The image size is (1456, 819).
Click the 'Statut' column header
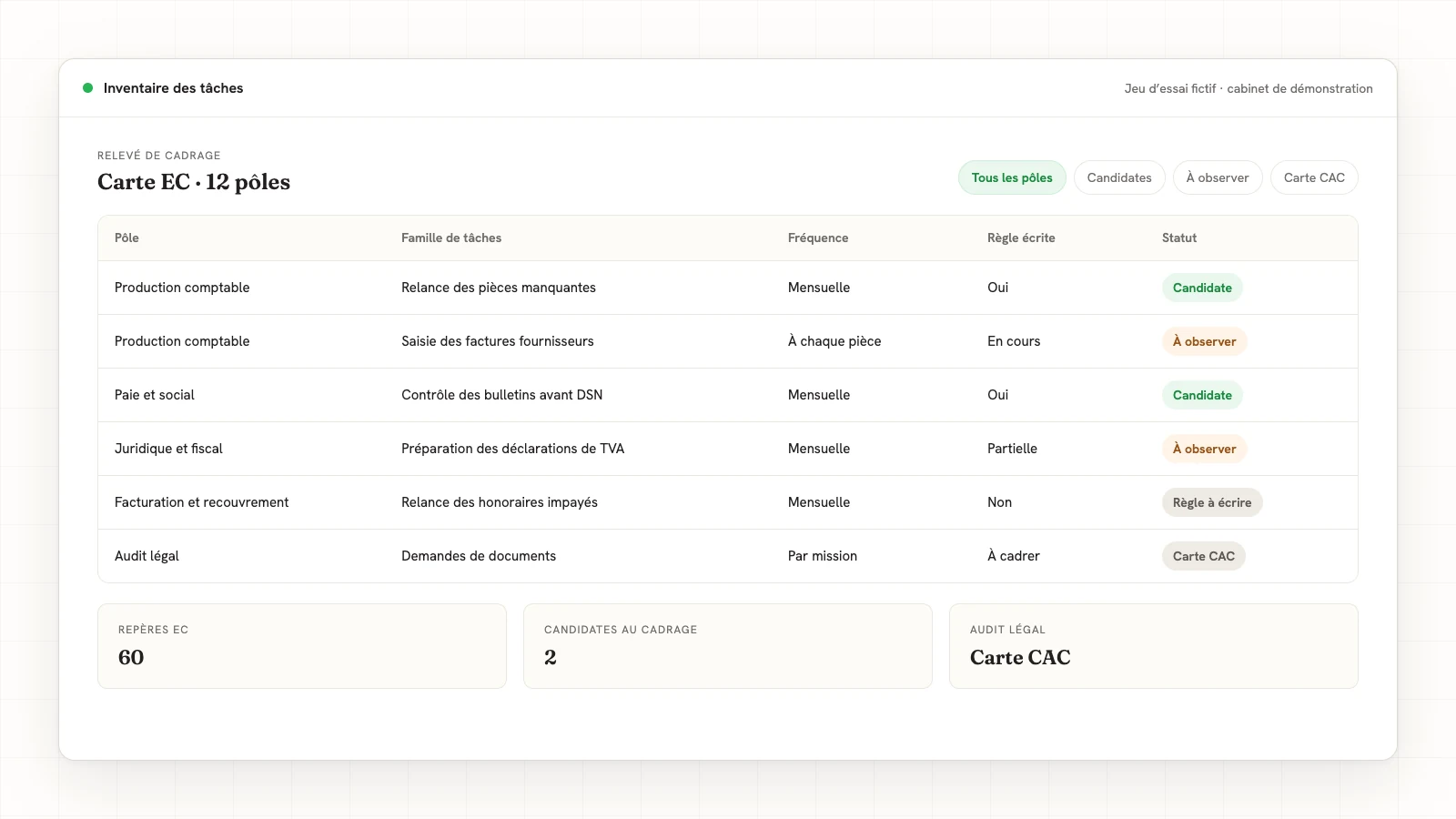pyautogui.click(x=1179, y=238)
